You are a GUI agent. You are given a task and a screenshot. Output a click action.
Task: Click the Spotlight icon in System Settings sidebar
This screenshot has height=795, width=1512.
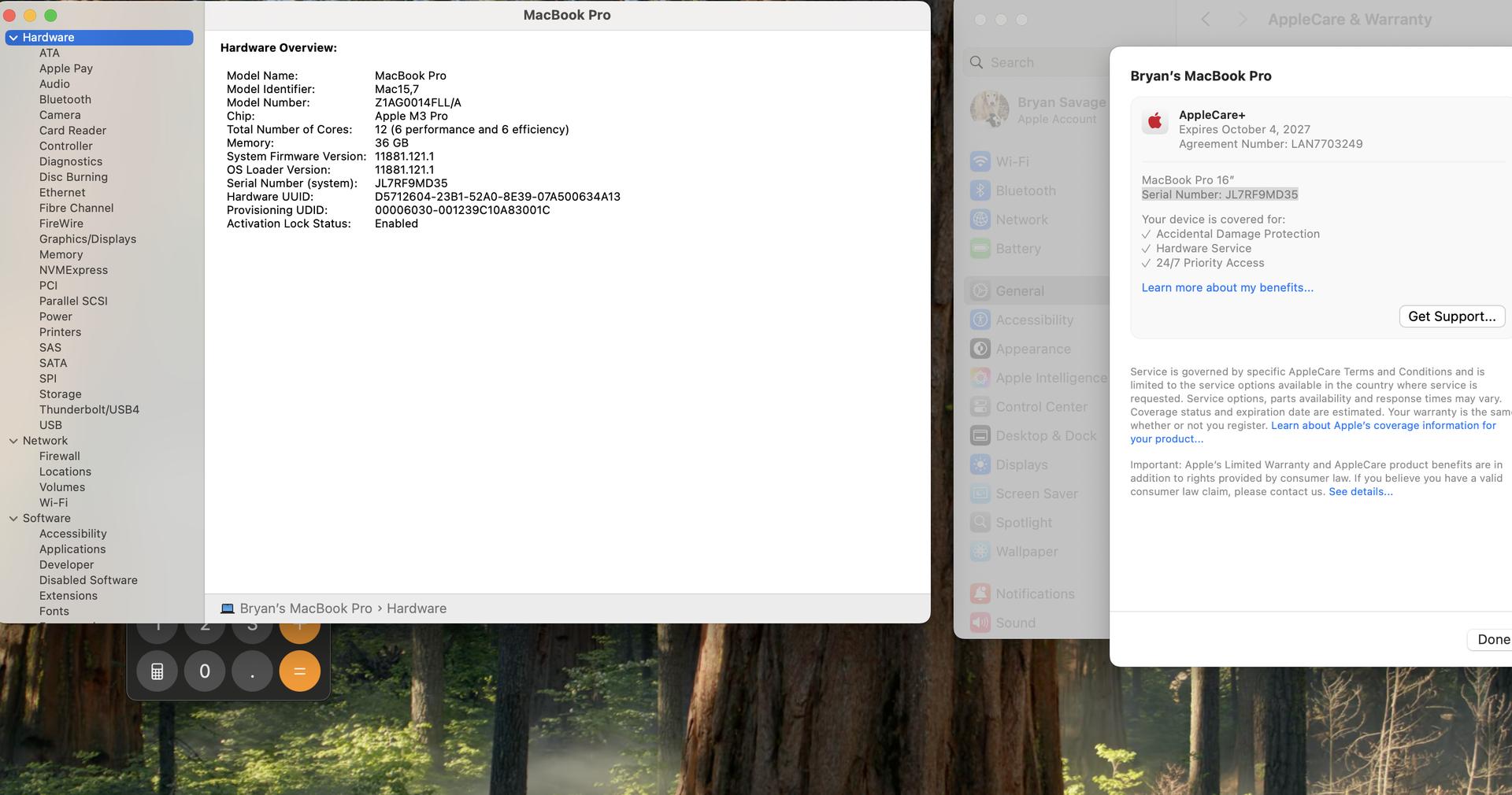point(980,523)
